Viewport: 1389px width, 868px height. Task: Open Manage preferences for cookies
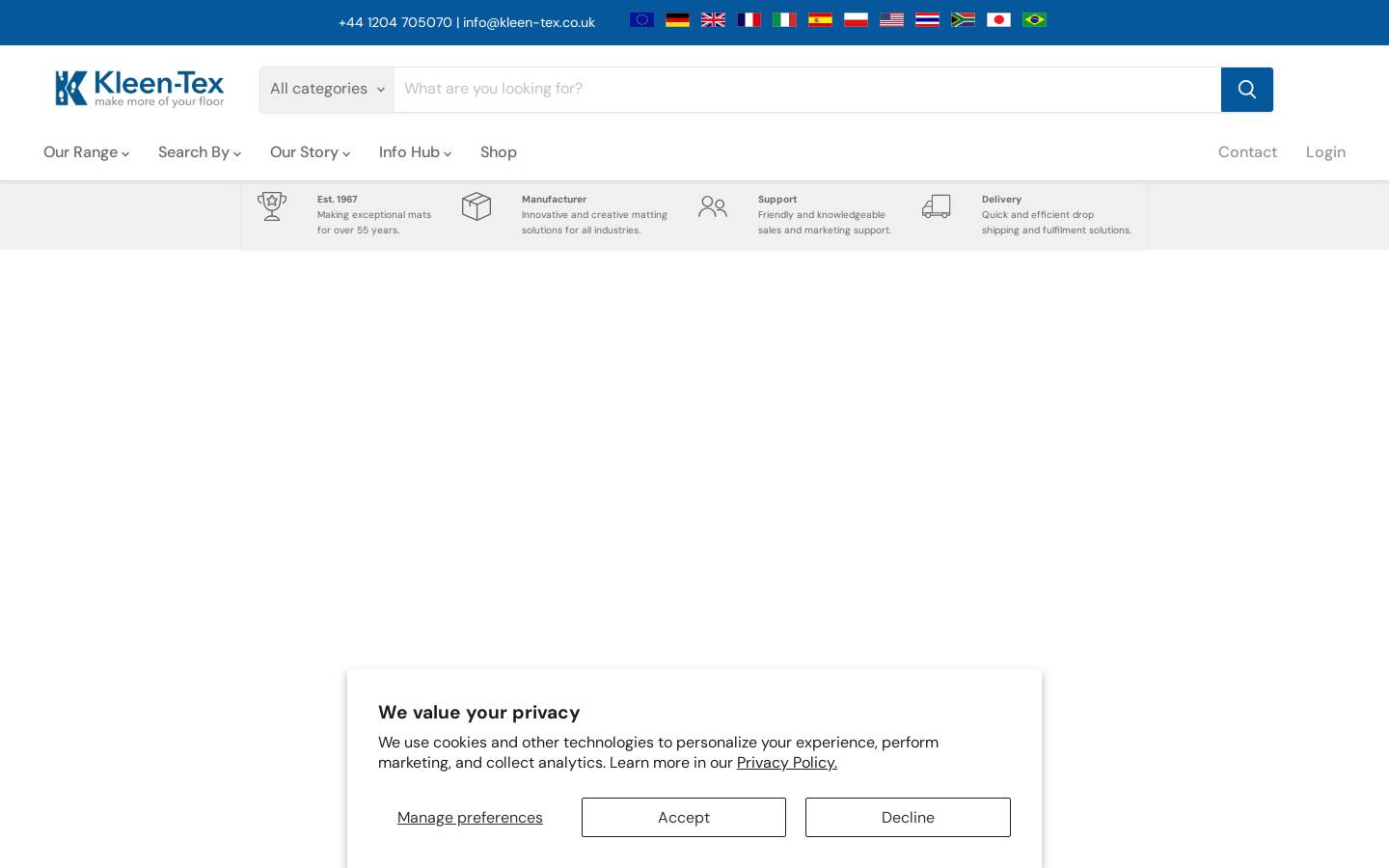tap(470, 817)
